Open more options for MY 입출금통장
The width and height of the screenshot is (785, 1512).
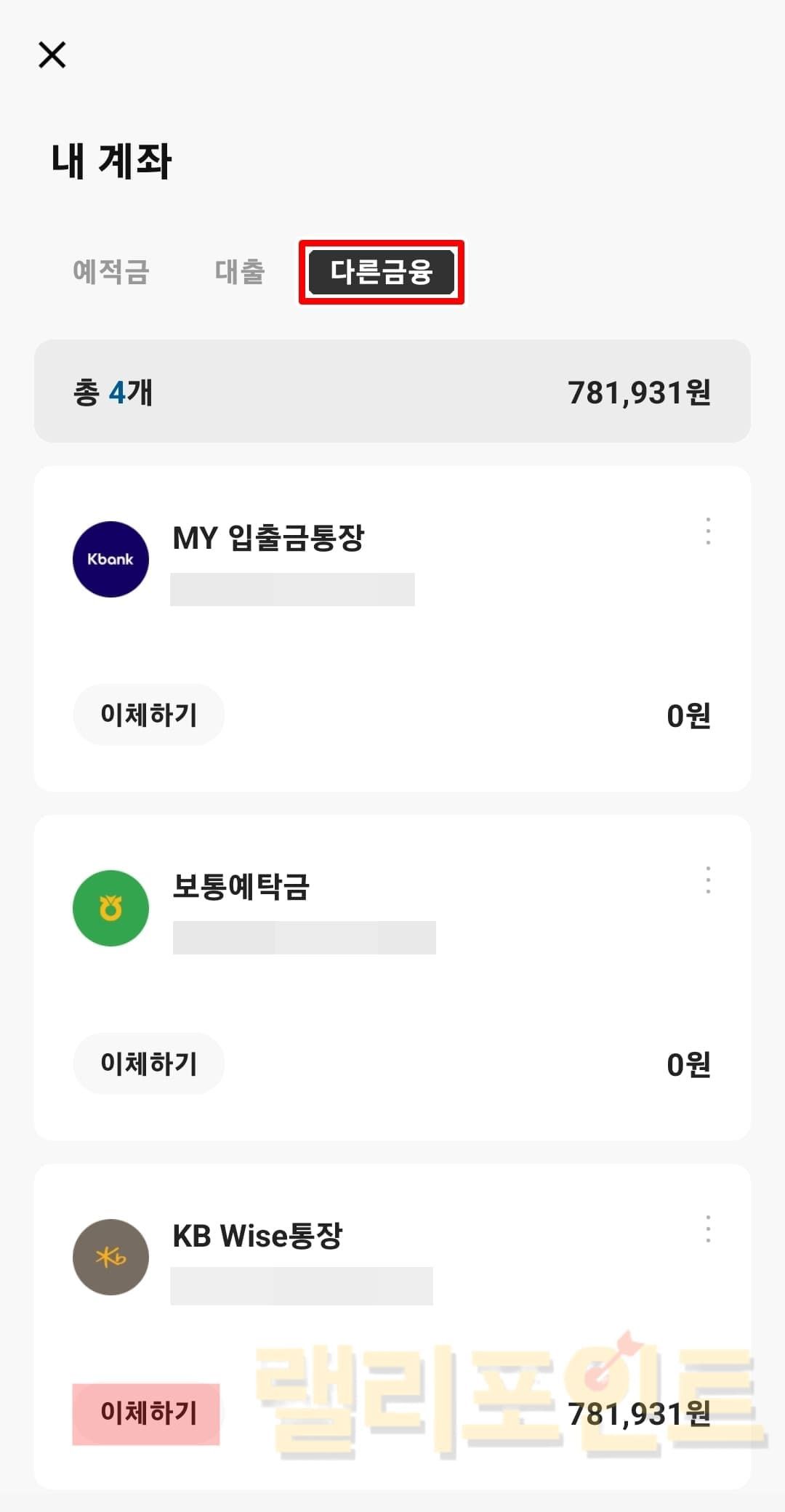tap(708, 531)
